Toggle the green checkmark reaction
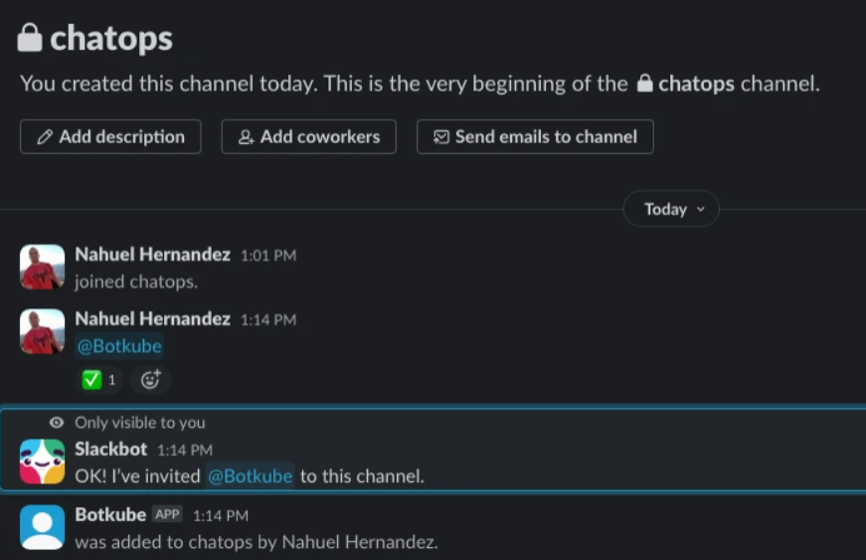The image size is (866, 560). 99,380
